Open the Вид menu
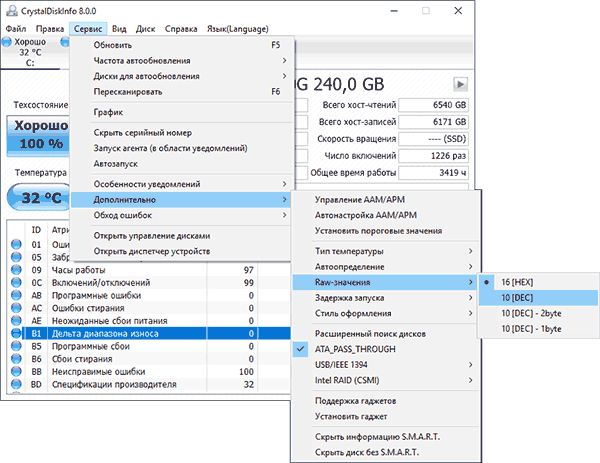This screenshot has width=600, height=463. (119, 29)
